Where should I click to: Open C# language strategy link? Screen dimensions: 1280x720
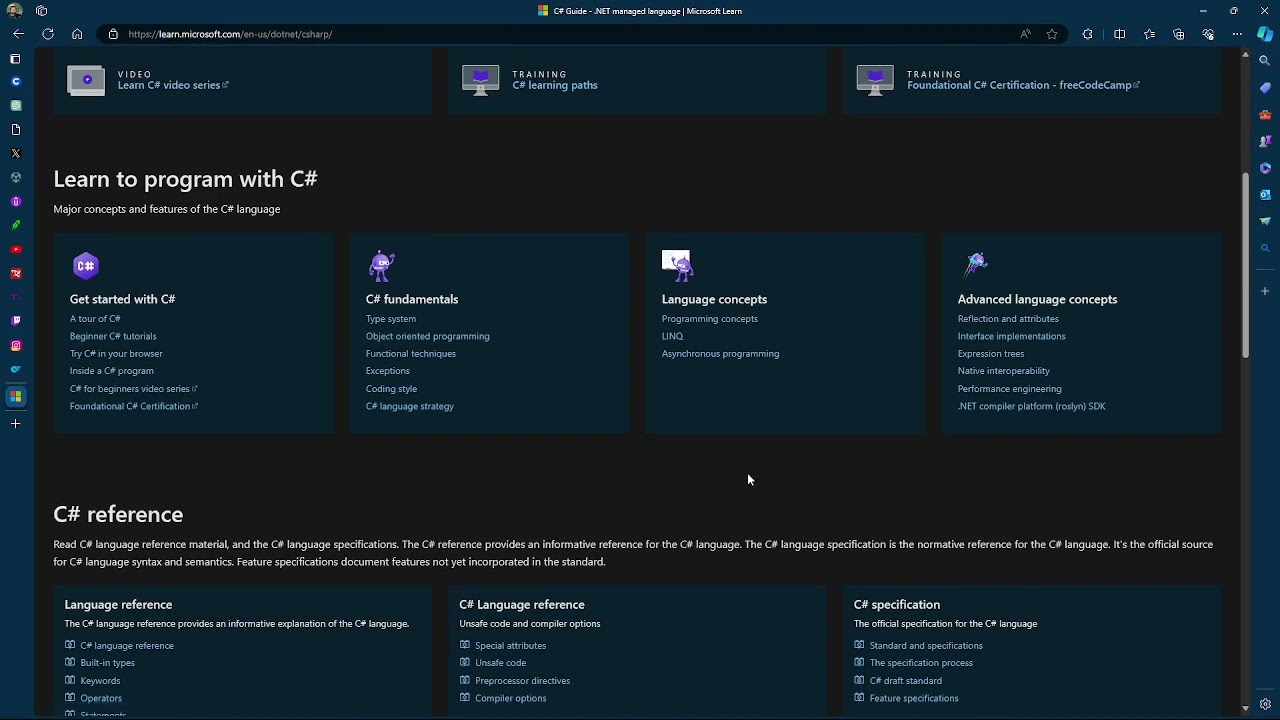(x=410, y=406)
